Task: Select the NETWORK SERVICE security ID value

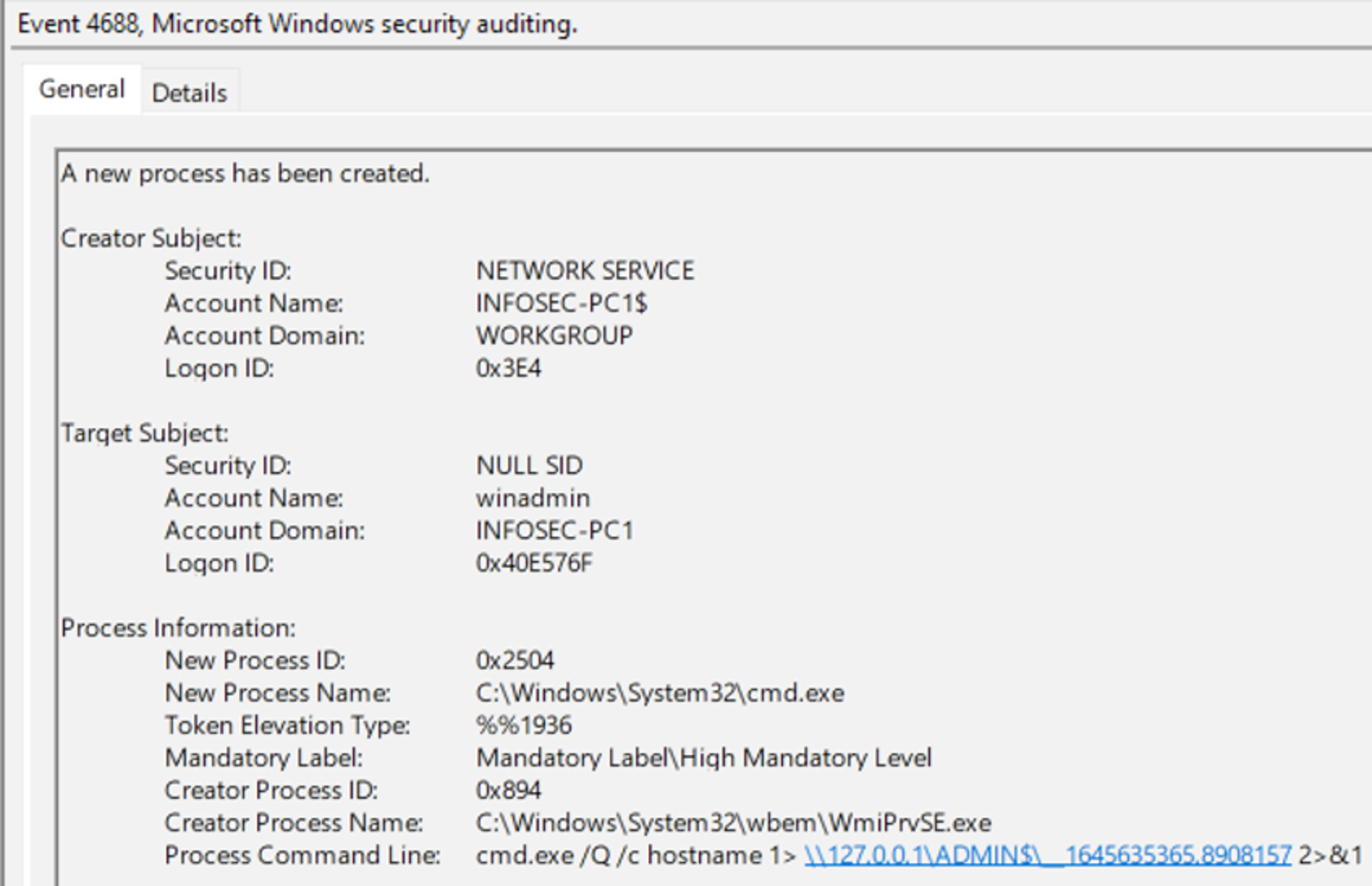Action: (x=585, y=271)
